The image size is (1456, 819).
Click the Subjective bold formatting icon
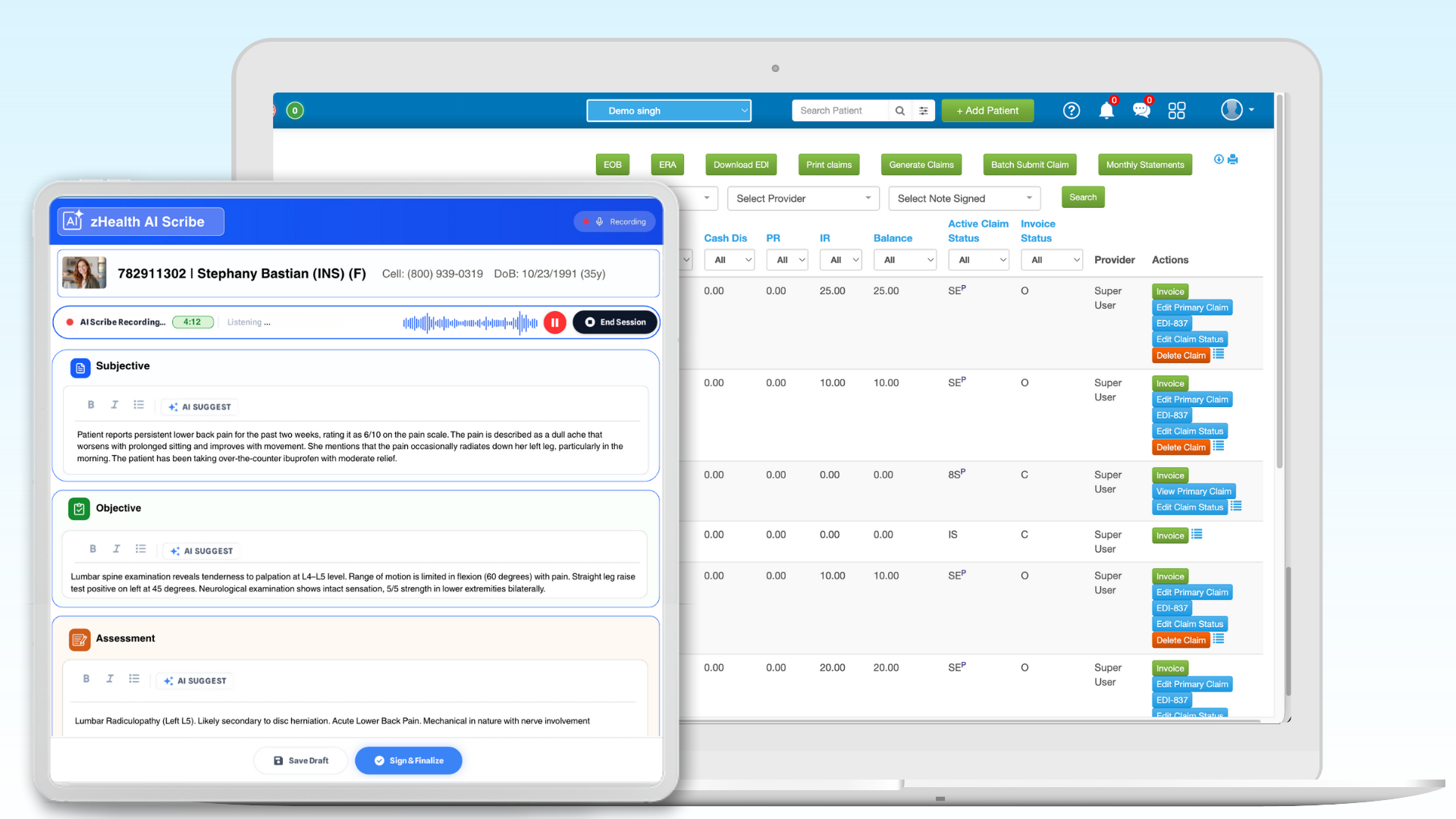(91, 405)
